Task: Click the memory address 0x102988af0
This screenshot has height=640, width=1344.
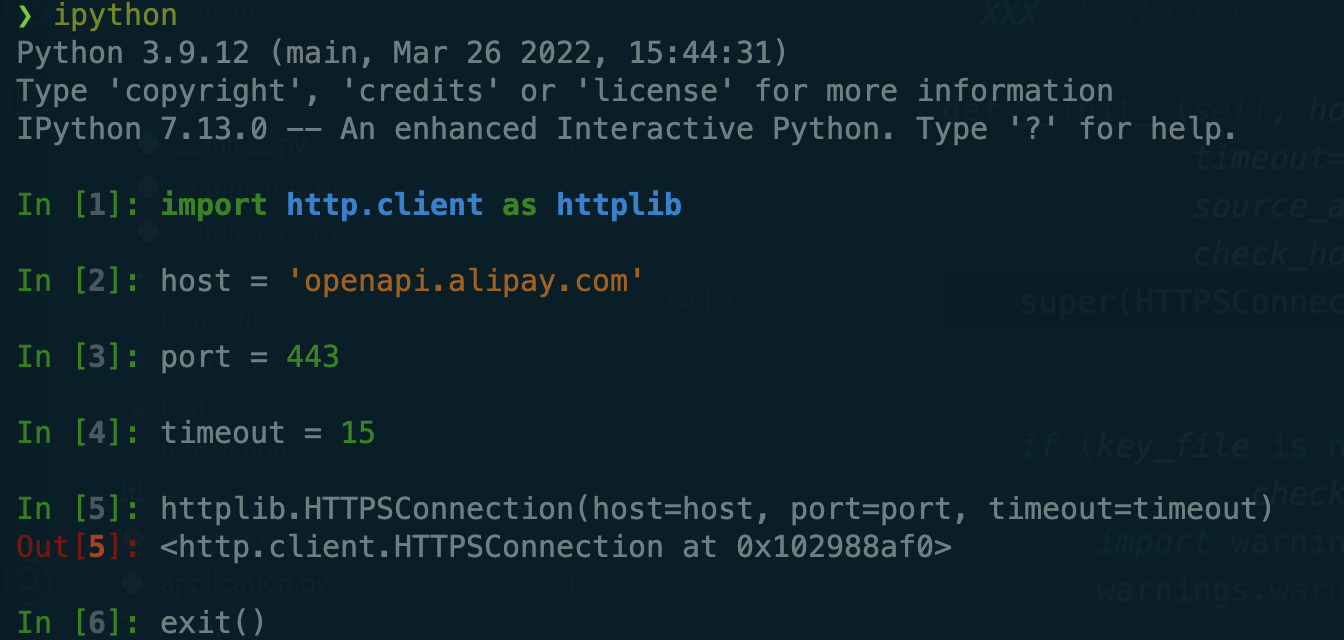Action: coord(835,547)
